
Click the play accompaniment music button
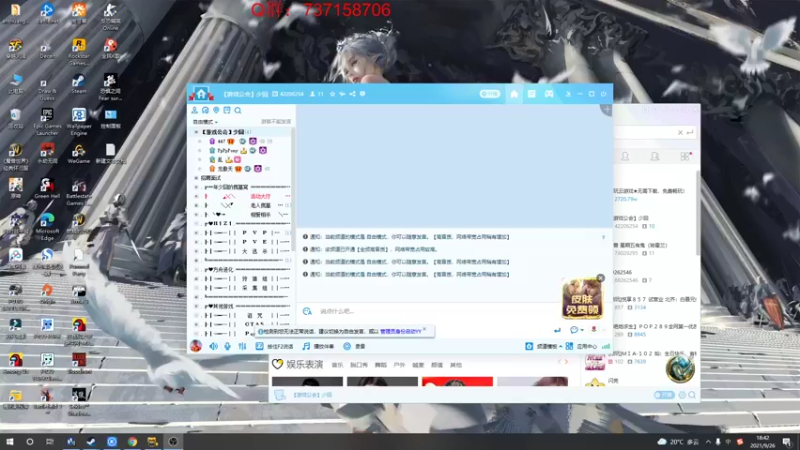(318, 346)
